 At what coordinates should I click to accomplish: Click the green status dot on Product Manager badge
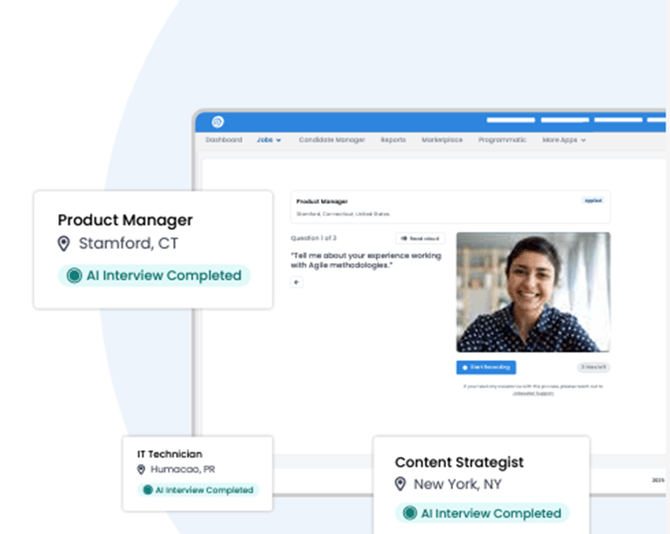(x=74, y=276)
